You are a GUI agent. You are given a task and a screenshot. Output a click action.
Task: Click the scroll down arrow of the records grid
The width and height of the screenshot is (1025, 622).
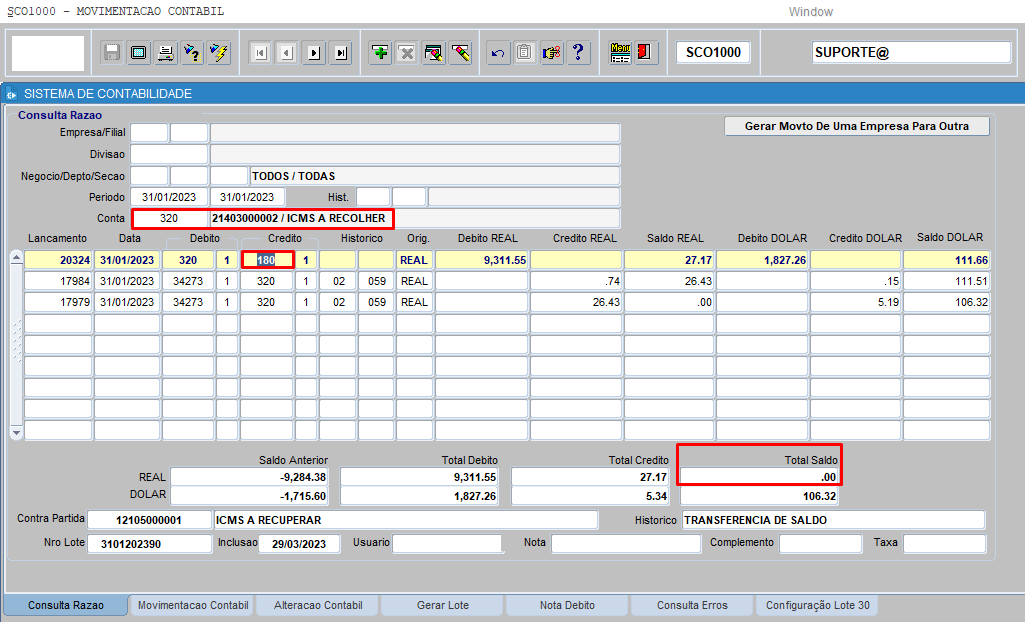click(x=16, y=433)
